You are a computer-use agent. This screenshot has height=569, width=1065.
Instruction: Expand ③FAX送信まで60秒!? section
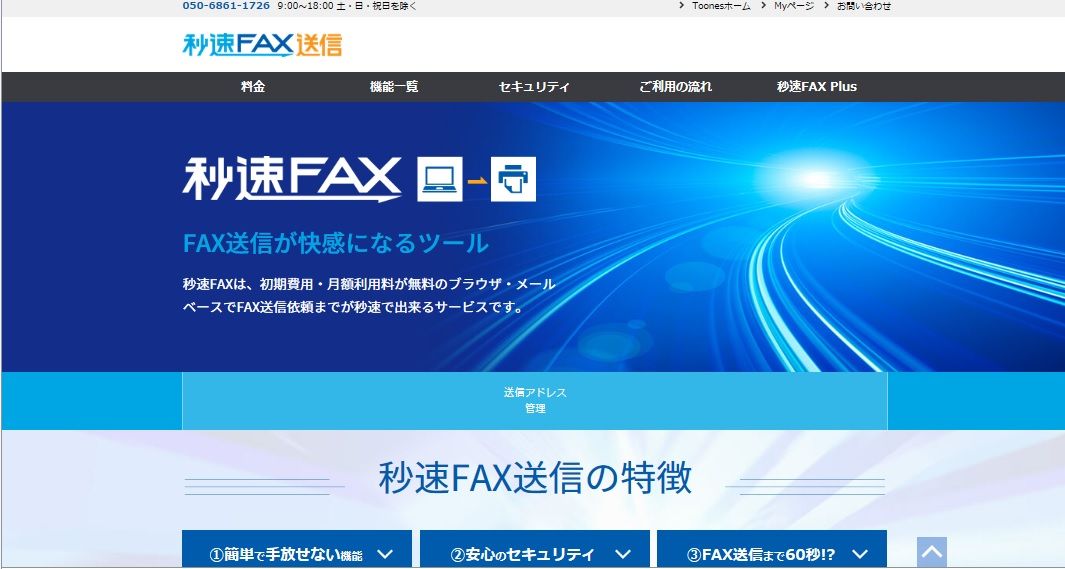click(x=772, y=550)
